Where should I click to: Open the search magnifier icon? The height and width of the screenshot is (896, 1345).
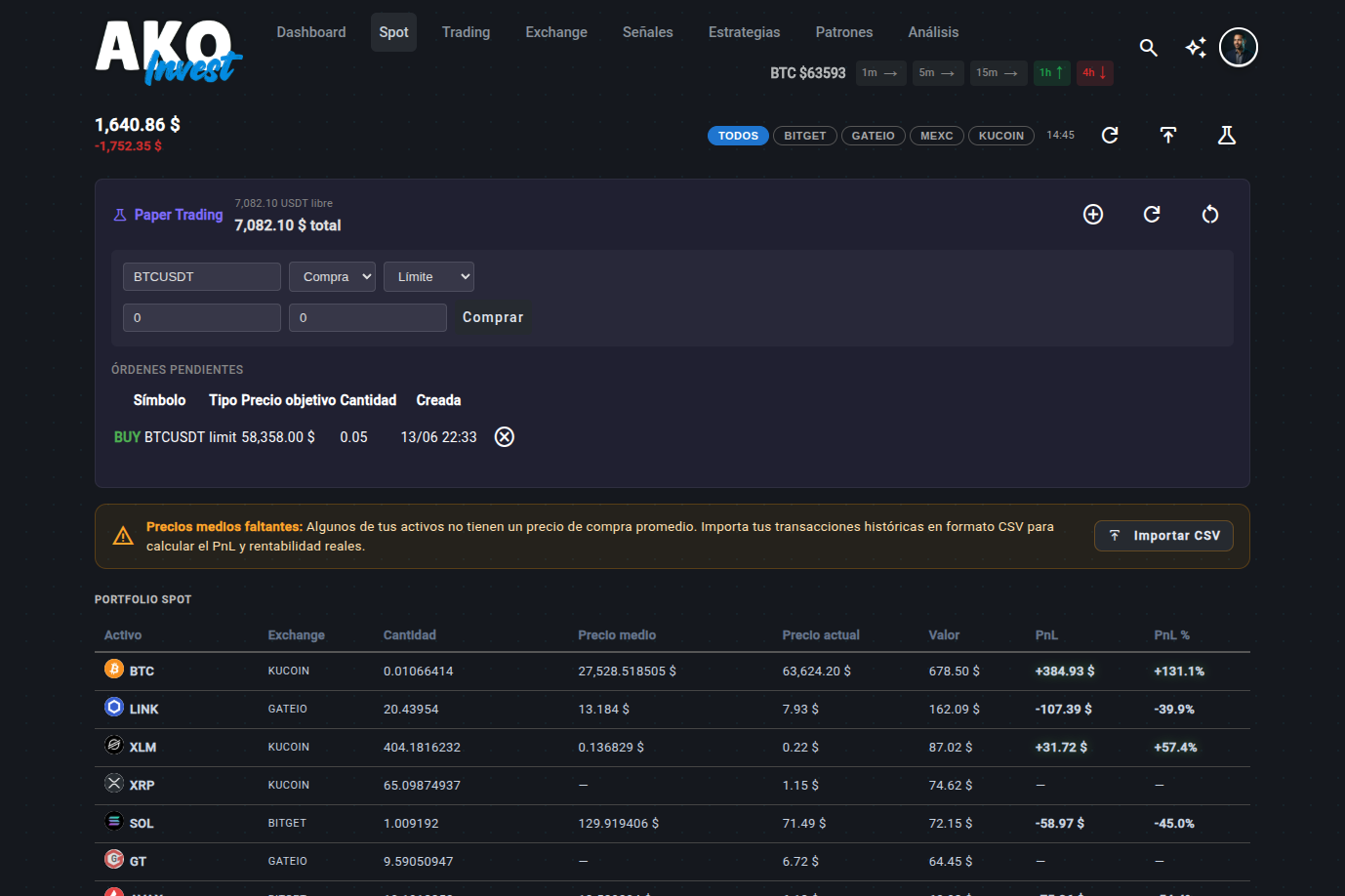click(1149, 47)
